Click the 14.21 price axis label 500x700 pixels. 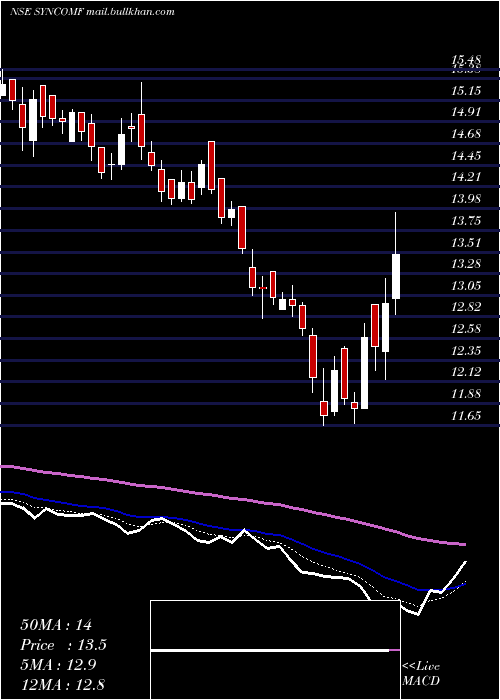point(466,177)
